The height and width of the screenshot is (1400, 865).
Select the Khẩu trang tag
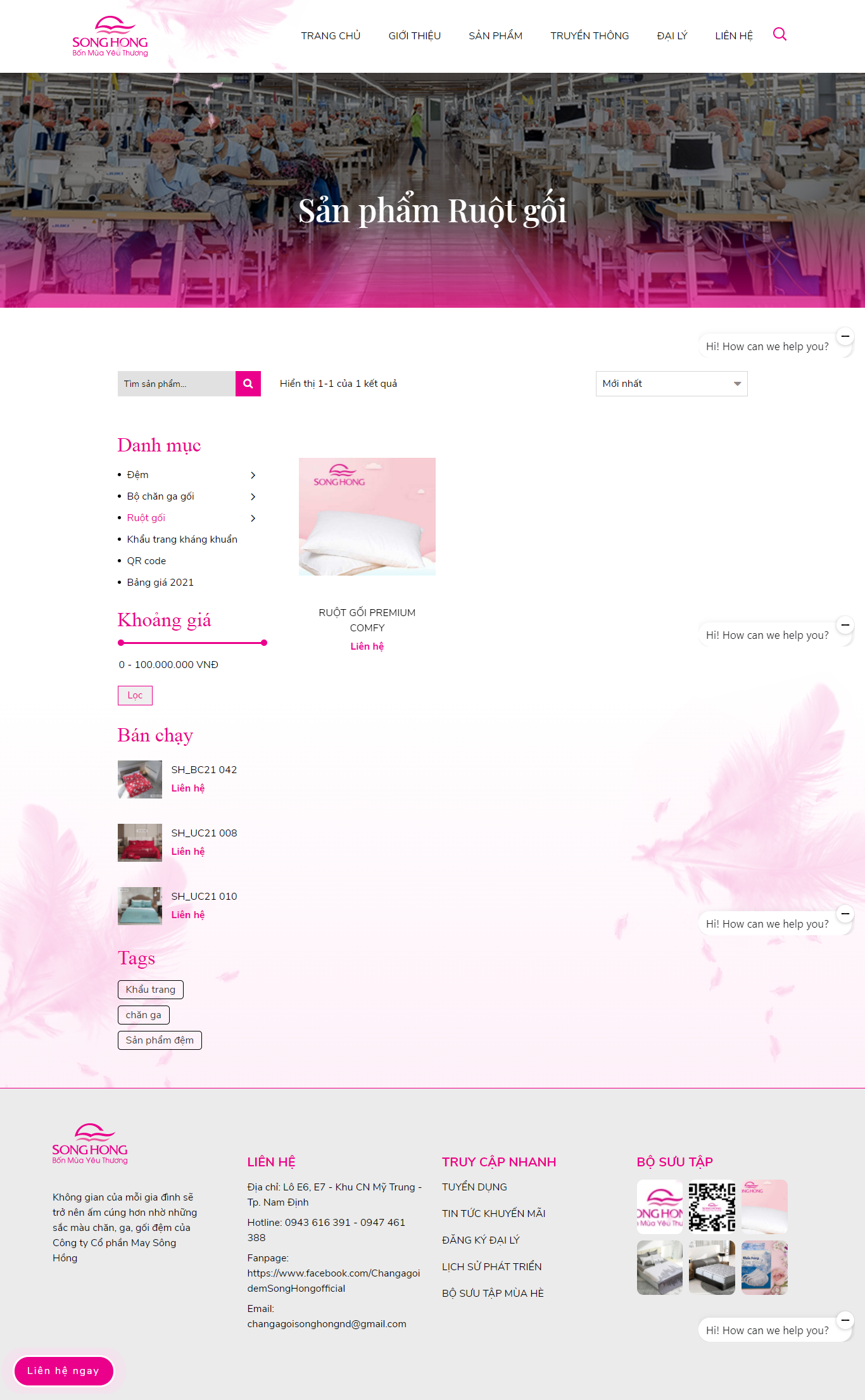pos(151,990)
